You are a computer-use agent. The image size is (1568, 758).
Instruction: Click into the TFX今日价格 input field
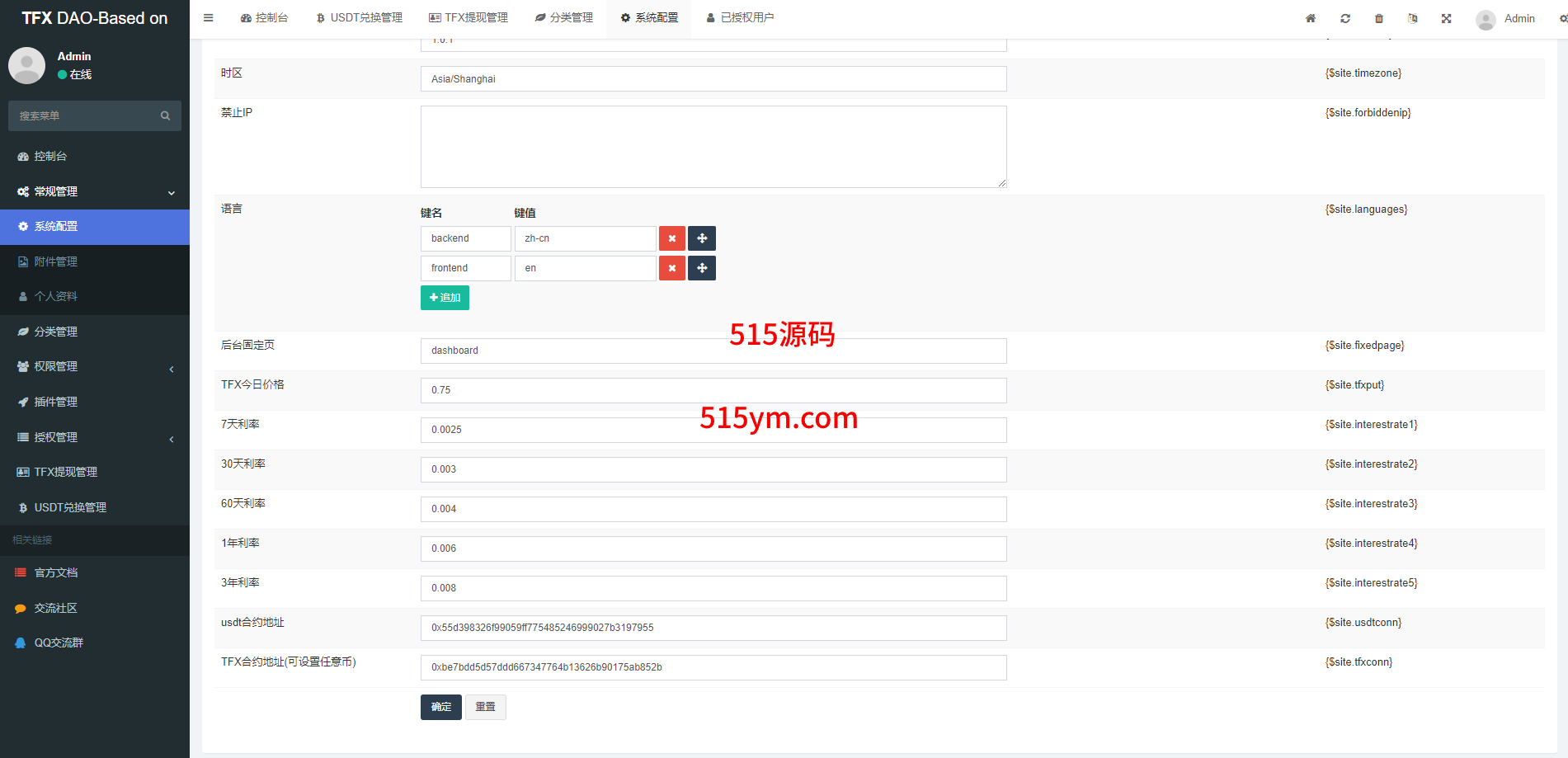[x=713, y=390]
